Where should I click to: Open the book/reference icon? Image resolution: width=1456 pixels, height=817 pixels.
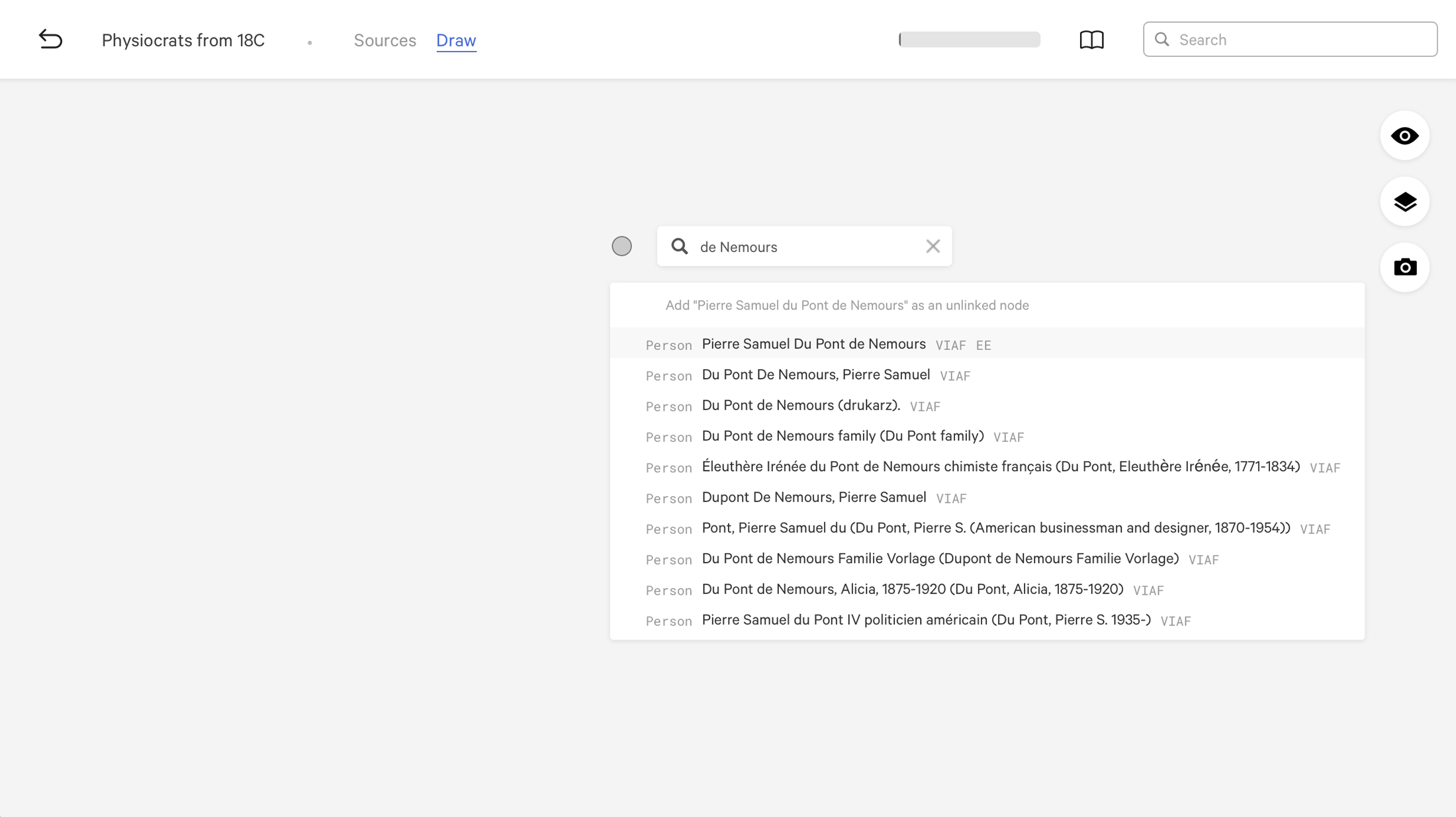(1091, 40)
